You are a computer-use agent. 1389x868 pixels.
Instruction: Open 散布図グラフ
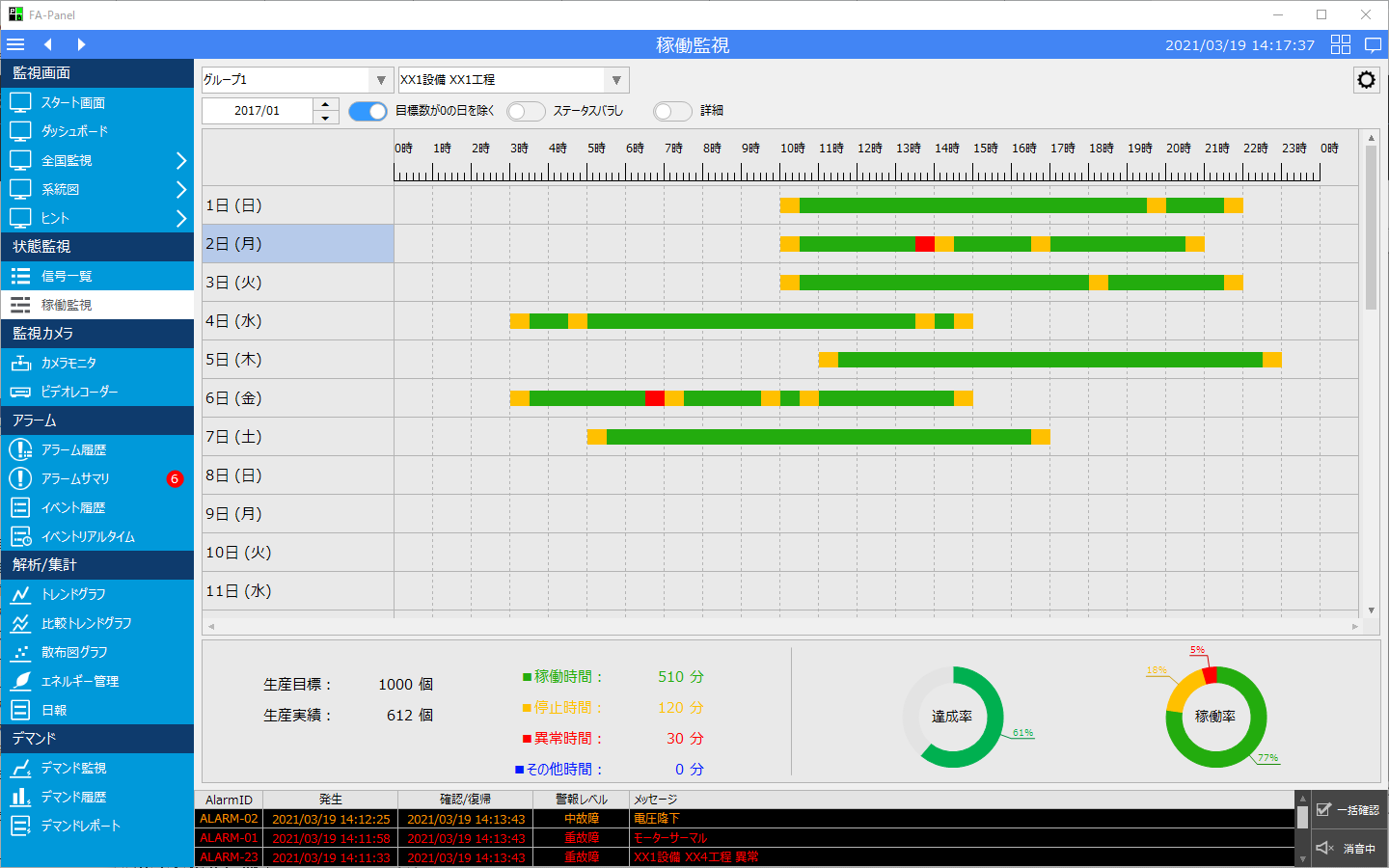point(96,652)
